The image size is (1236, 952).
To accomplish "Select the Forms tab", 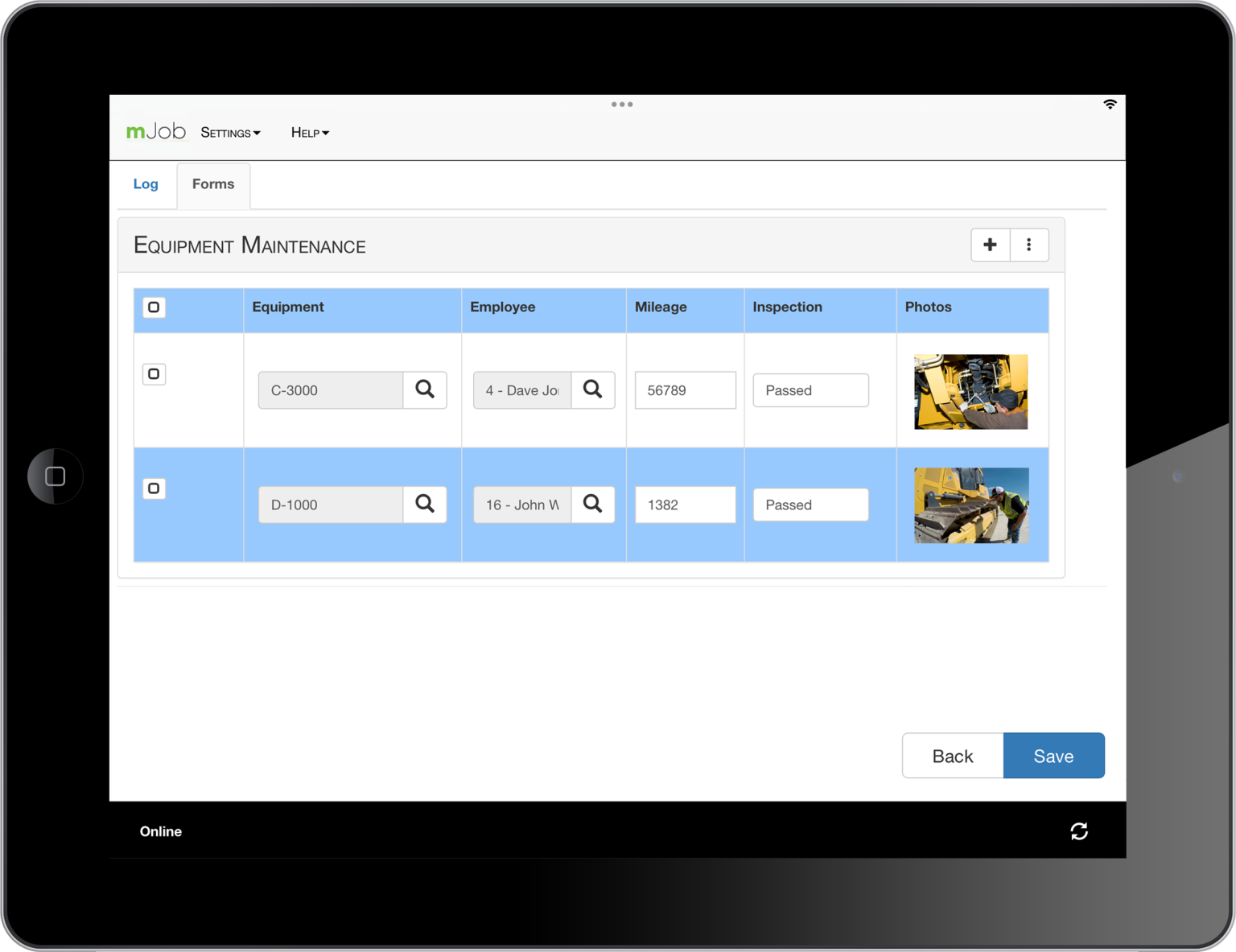I will [x=213, y=184].
